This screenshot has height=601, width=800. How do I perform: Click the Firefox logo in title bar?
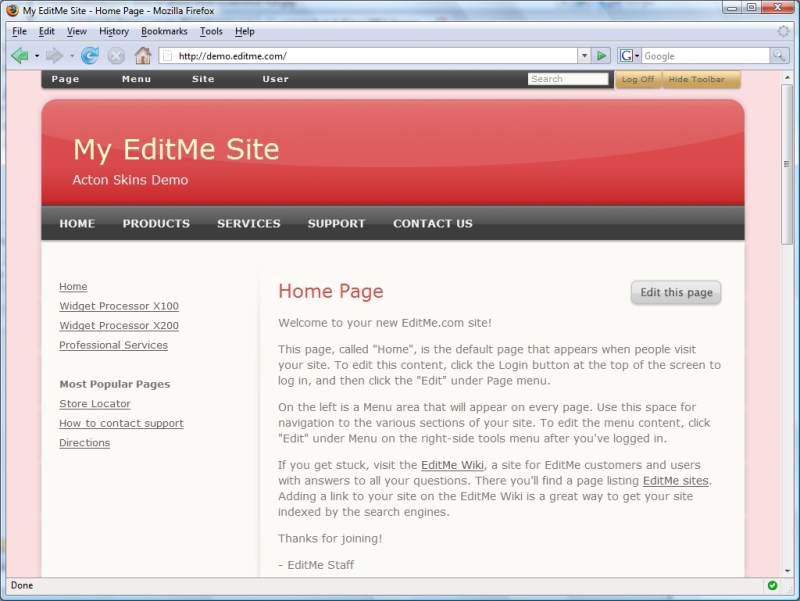click(x=12, y=10)
